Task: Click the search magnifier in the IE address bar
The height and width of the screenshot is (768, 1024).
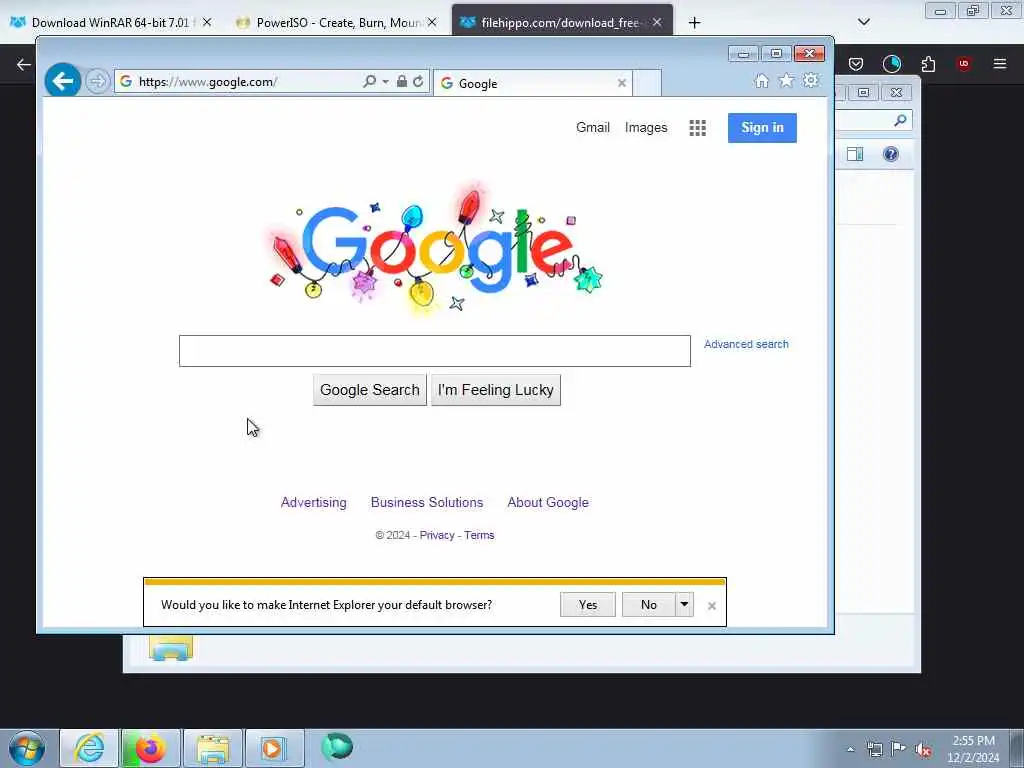Action: coord(369,81)
